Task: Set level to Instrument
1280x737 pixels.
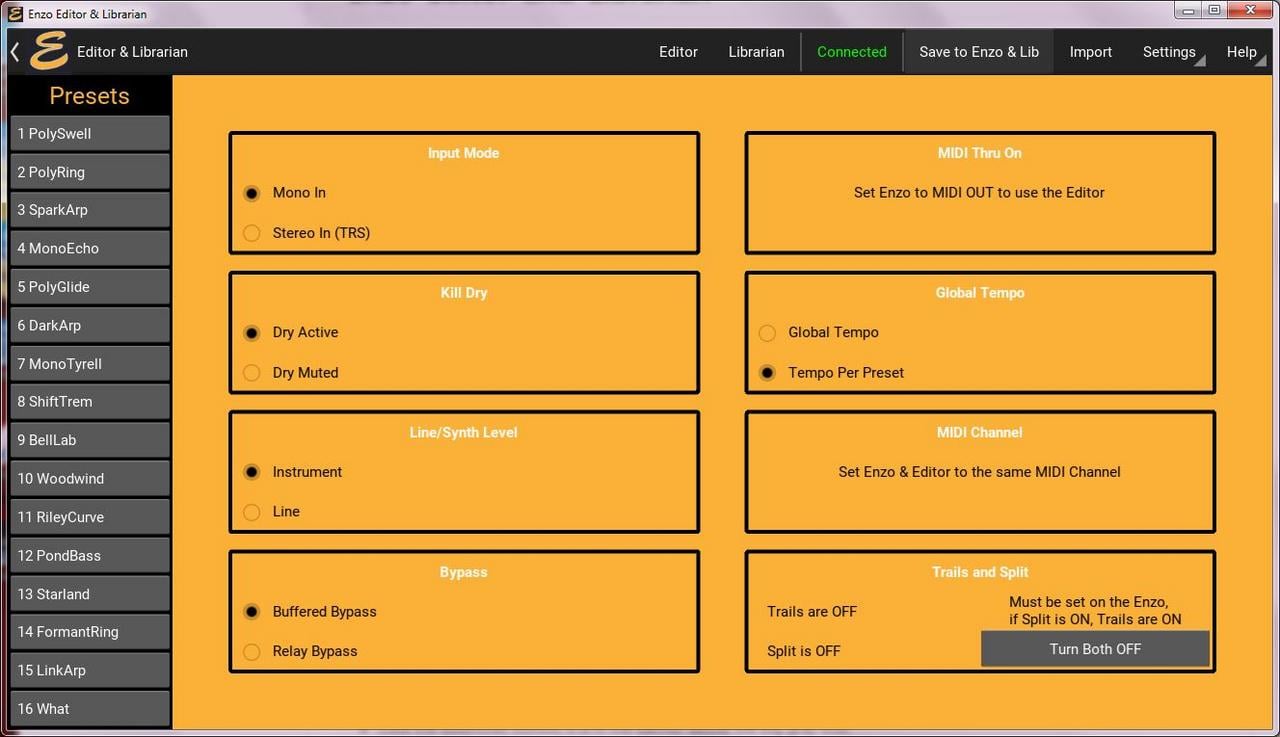Action: [252, 472]
